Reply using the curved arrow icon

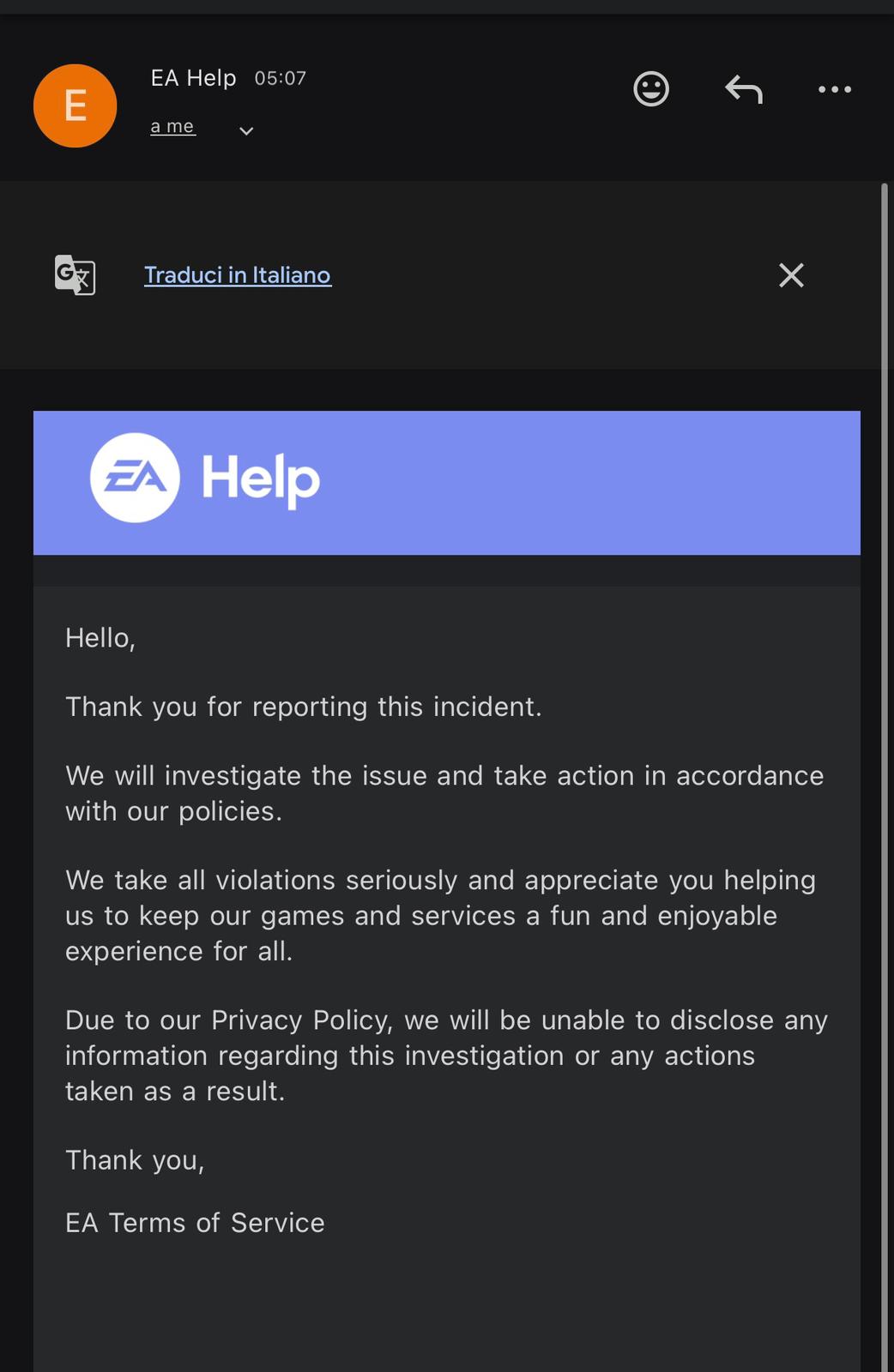pyautogui.click(x=744, y=89)
